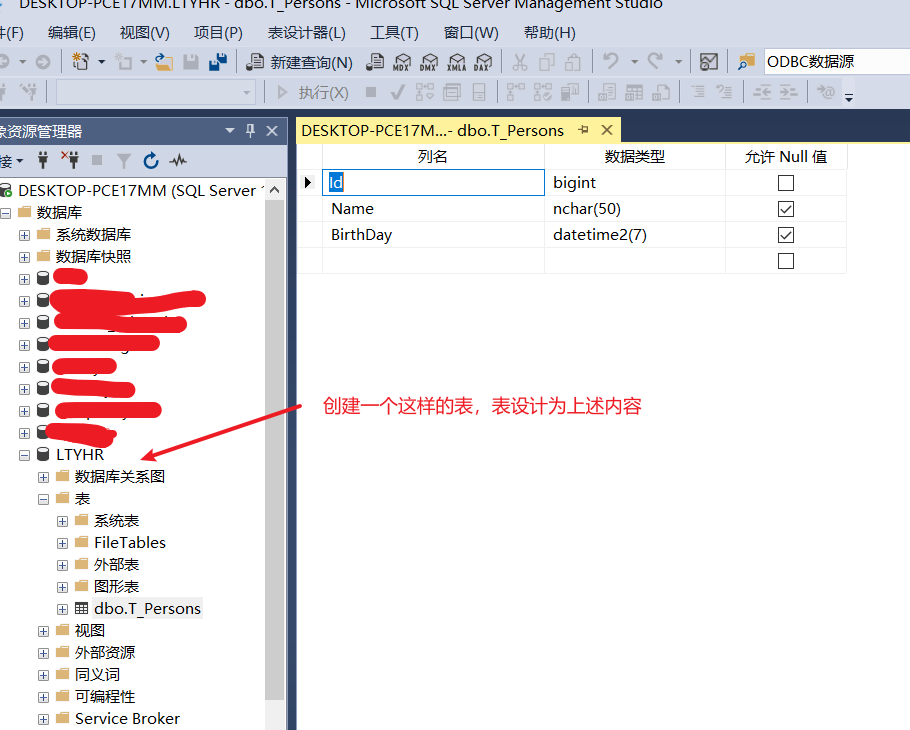Open the 工具(T) menu
The height and width of the screenshot is (730, 910).
394,32
